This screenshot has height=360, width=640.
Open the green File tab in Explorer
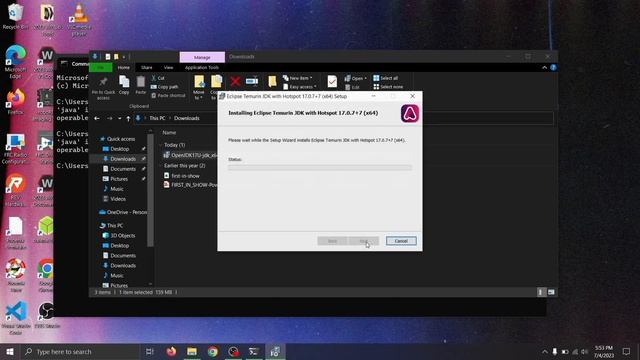[100, 67]
